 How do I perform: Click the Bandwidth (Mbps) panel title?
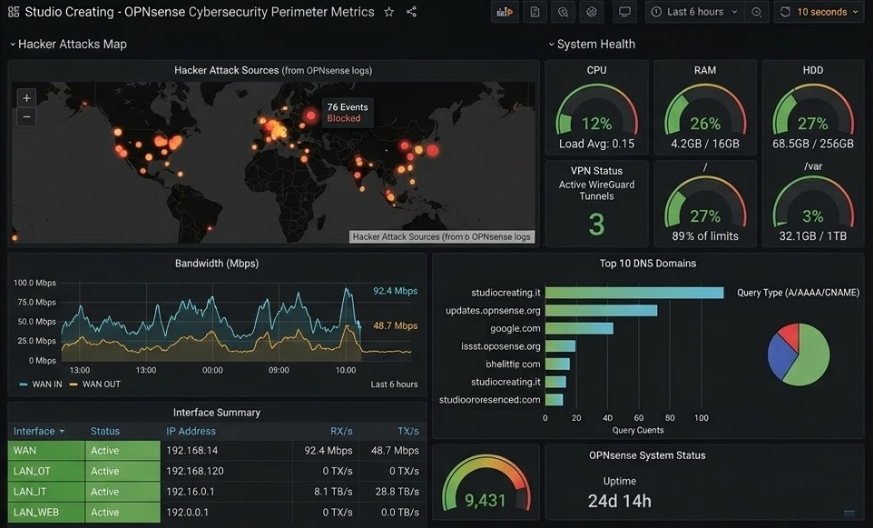point(216,263)
